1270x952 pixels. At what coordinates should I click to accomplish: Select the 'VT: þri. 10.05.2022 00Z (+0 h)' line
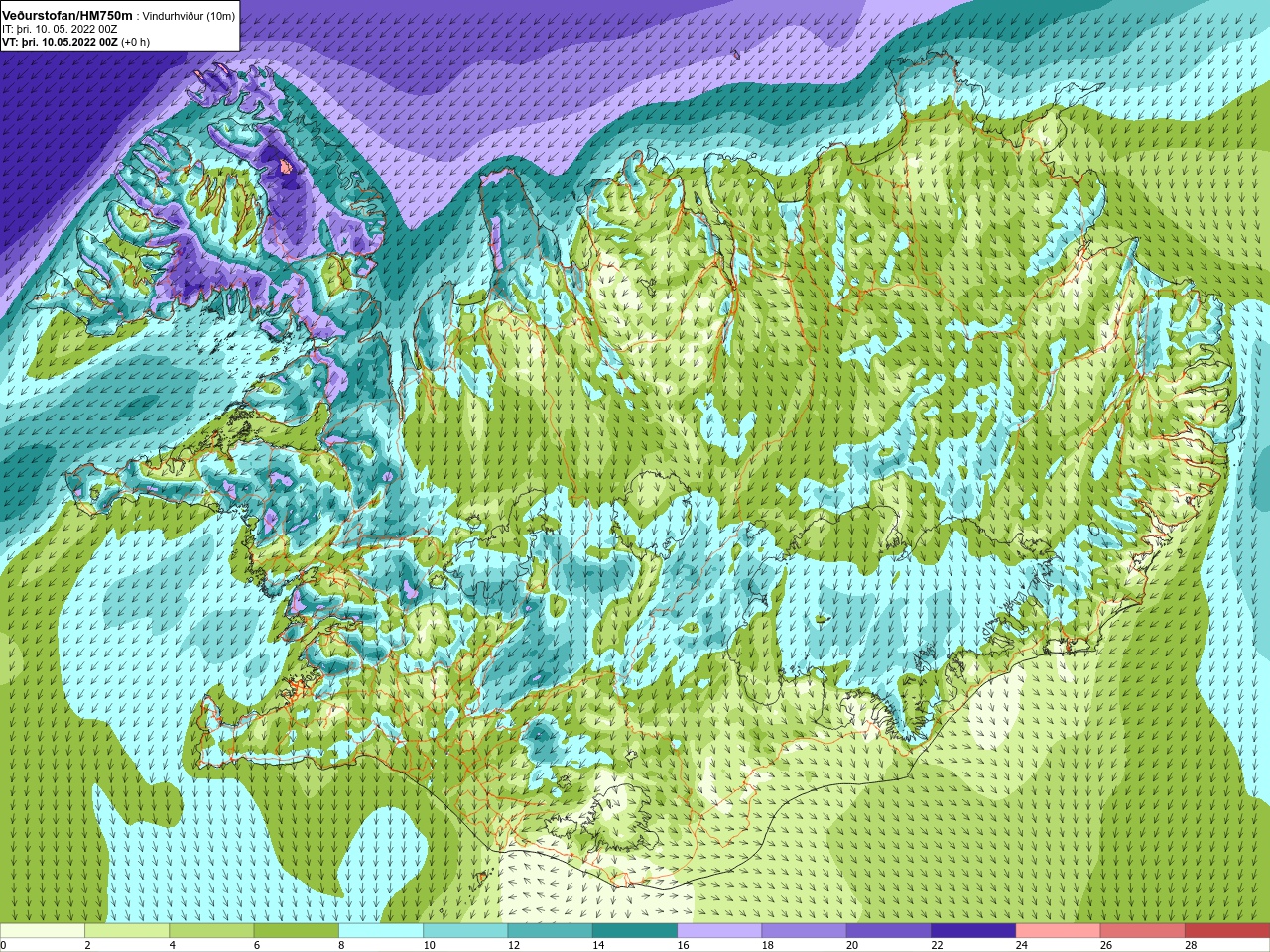click(x=76, y=42)
